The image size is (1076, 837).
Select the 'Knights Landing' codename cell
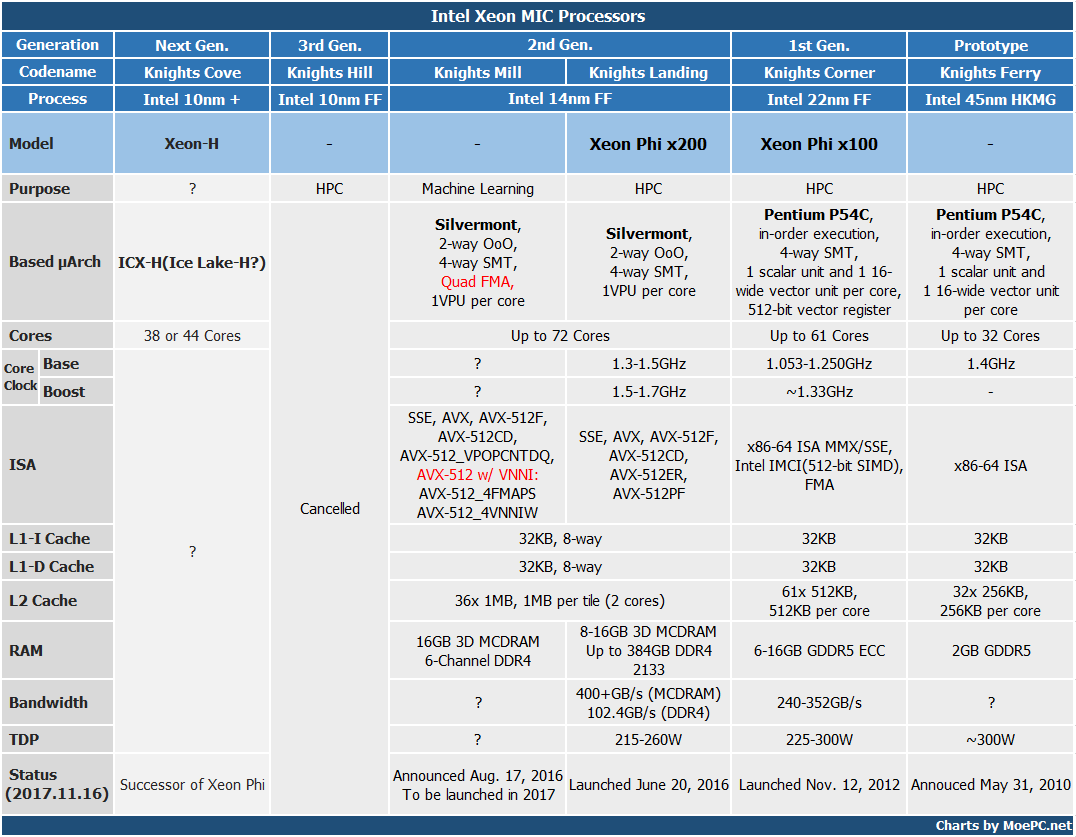tap(648, 72)
